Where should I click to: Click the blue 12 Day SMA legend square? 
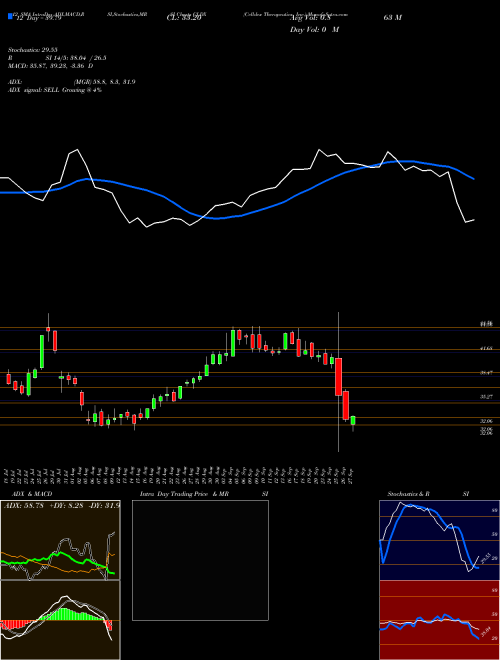(10, 17)
